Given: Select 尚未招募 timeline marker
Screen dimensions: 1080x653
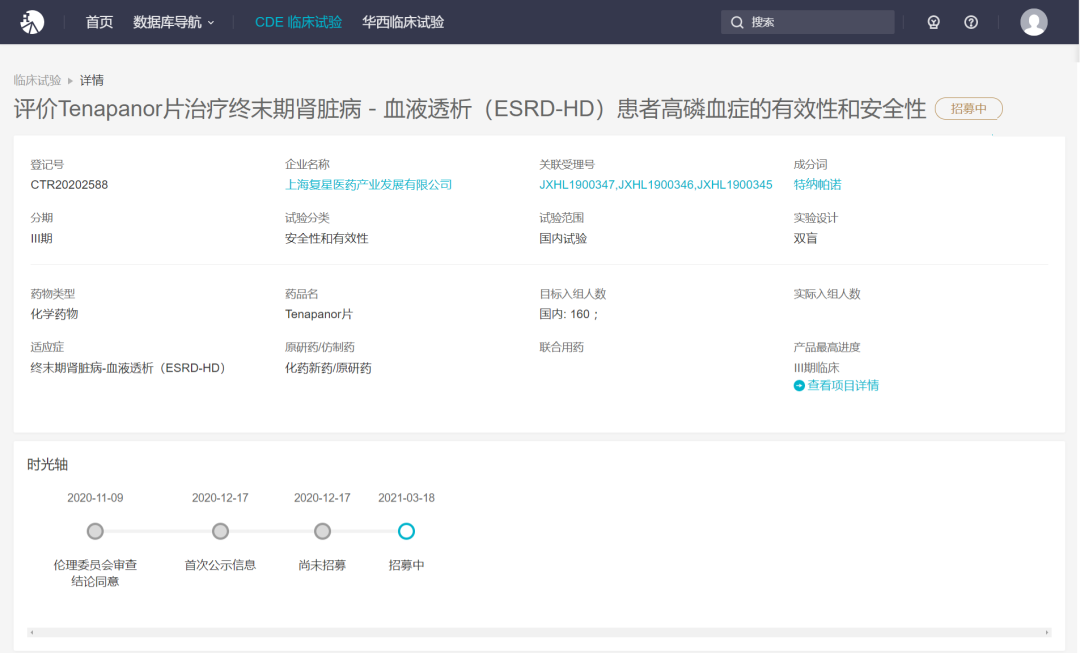Looking at the screenshot, I should [322, 531].
